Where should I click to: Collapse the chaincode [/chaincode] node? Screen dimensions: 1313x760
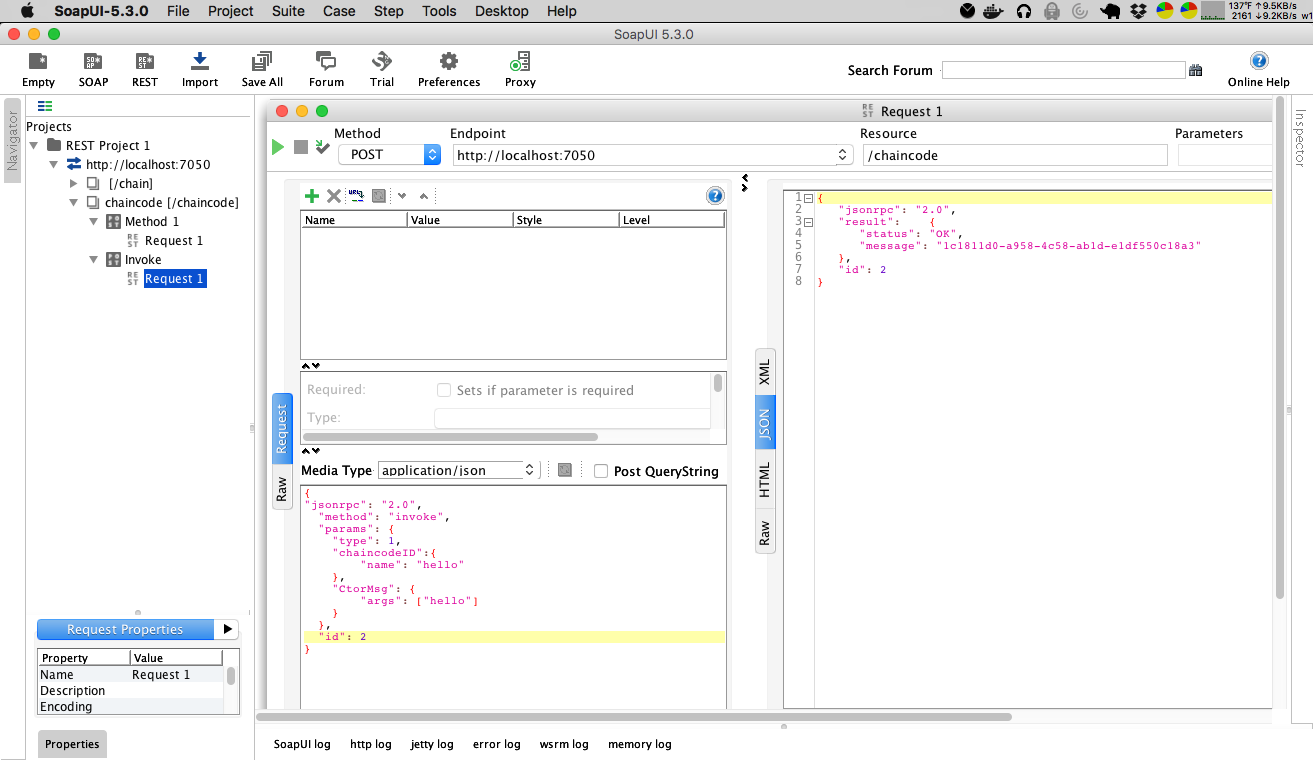point(73,202)
